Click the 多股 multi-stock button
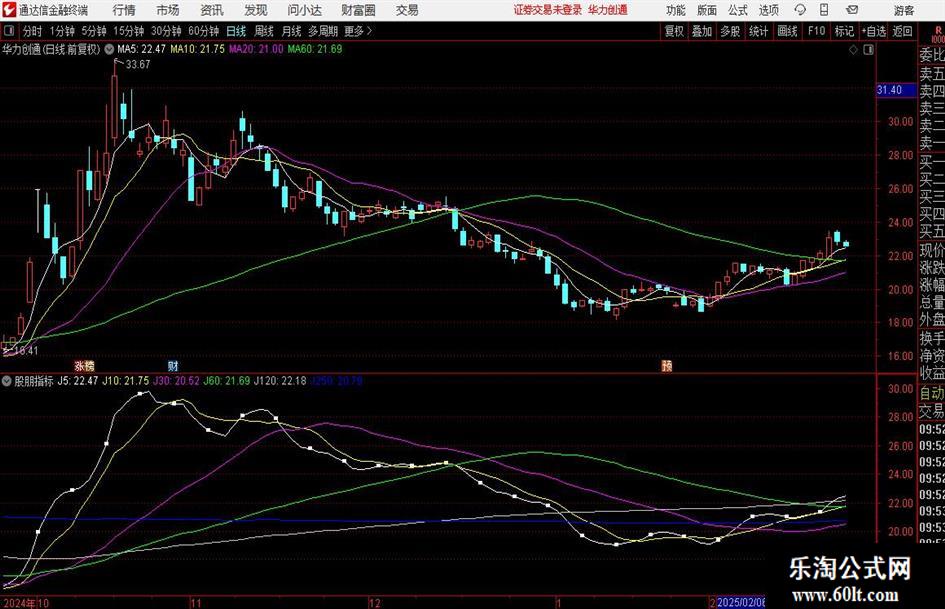945x609 pixels. point(730,31)
